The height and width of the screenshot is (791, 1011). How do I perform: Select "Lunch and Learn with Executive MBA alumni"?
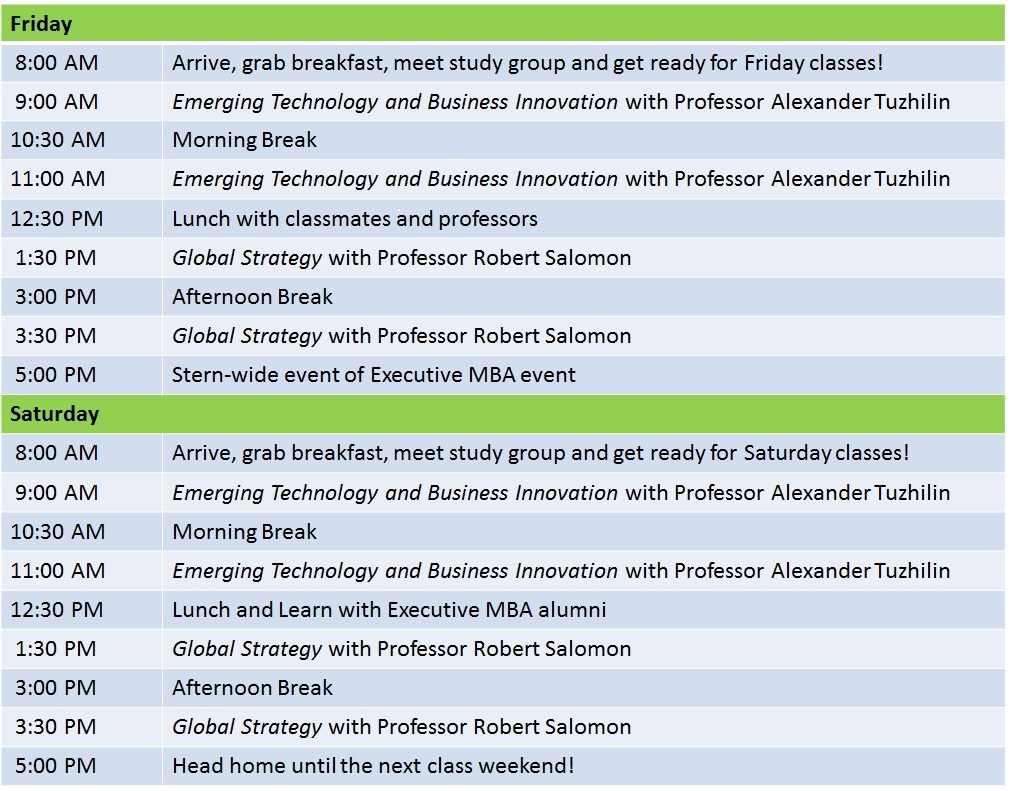pos(389,610)
